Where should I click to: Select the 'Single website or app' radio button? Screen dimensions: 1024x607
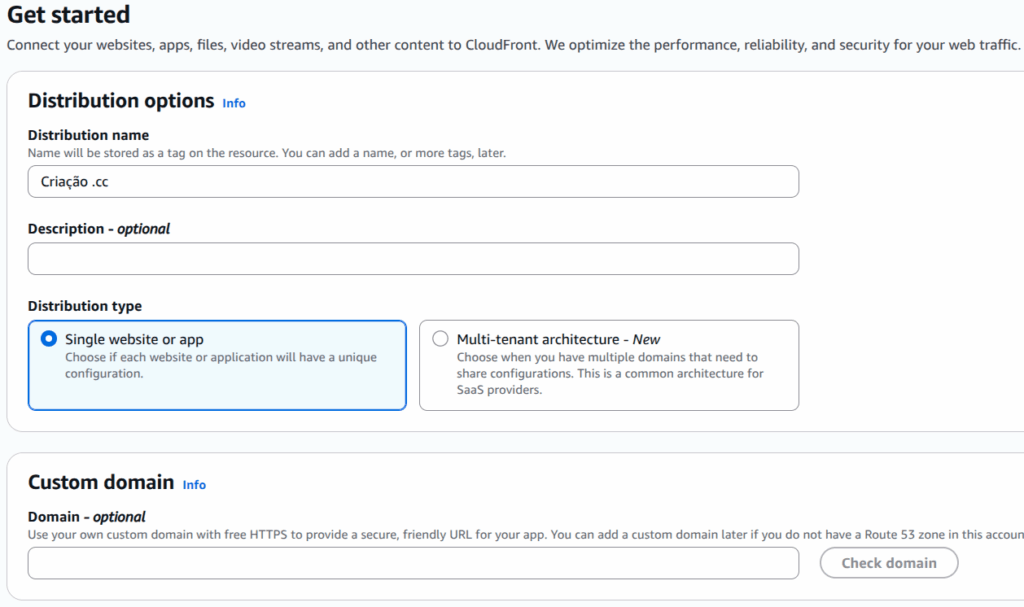click(49, 339)
